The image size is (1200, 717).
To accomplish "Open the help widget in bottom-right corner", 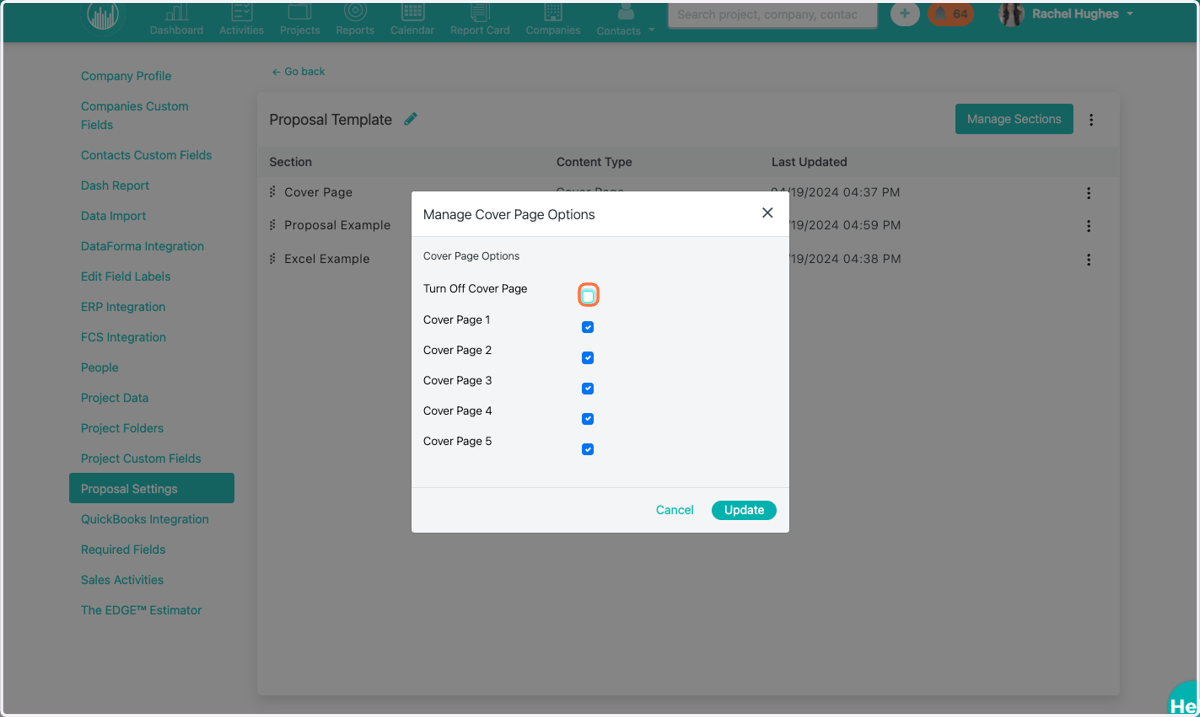I will click(x=1184, y=700).
